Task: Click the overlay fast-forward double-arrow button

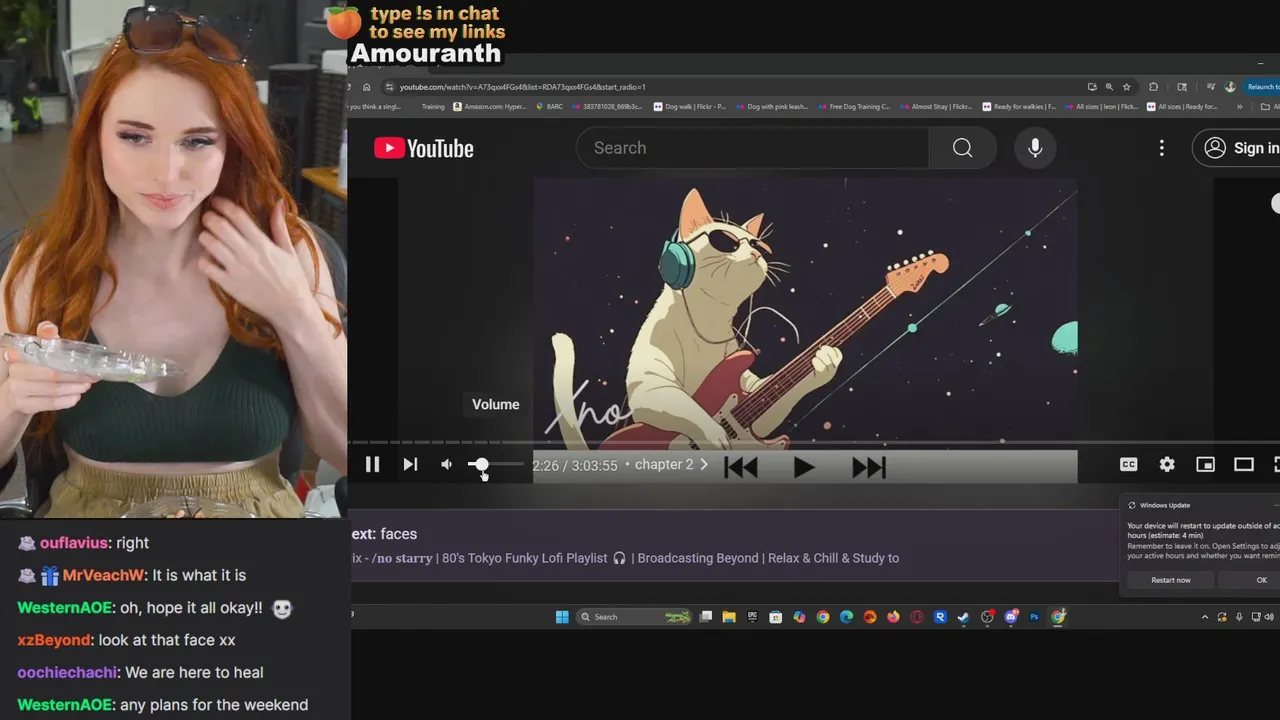Action: coord(868,467)
